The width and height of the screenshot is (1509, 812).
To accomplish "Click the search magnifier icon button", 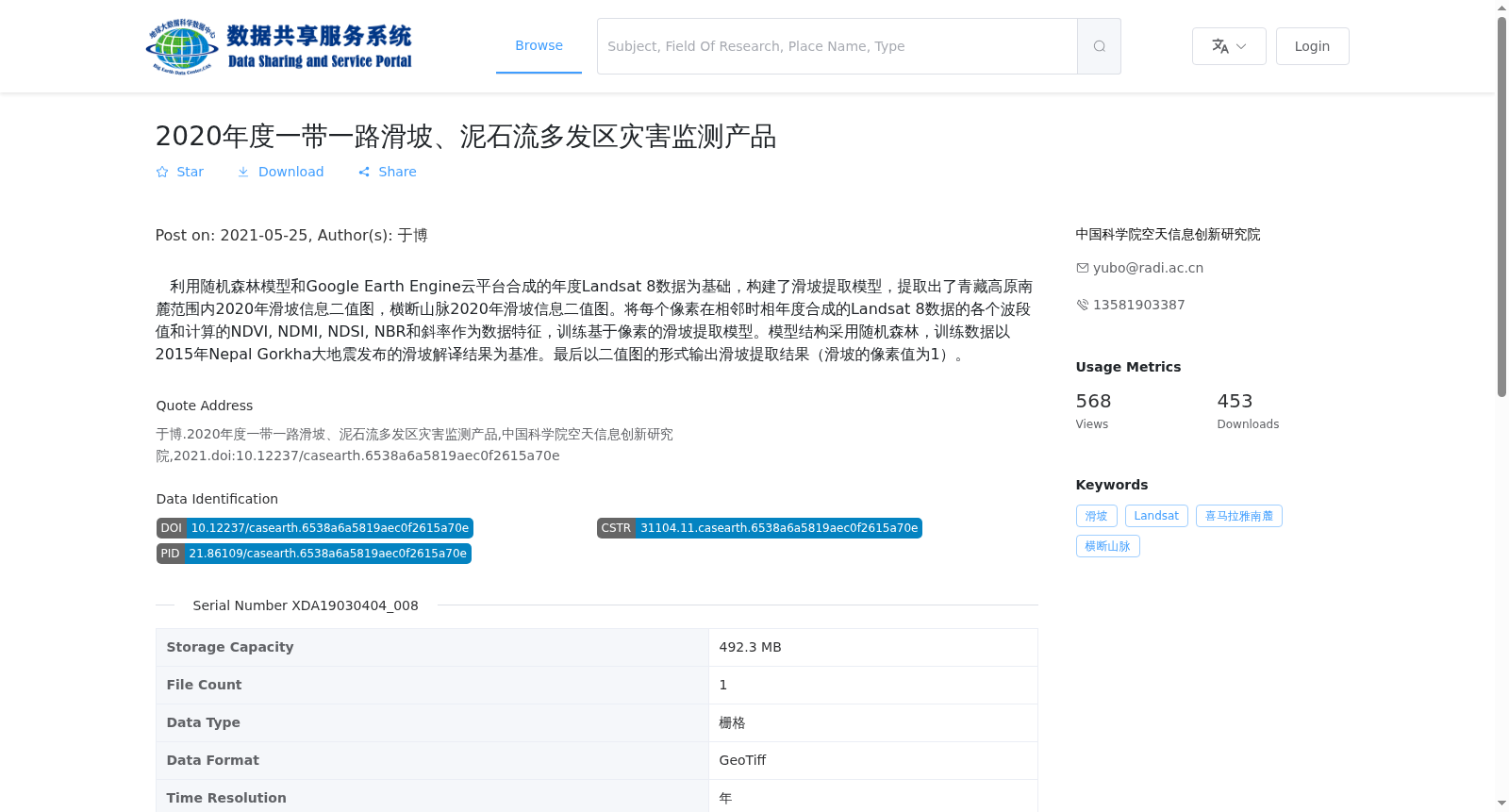I will click(x=1099, y=46).
